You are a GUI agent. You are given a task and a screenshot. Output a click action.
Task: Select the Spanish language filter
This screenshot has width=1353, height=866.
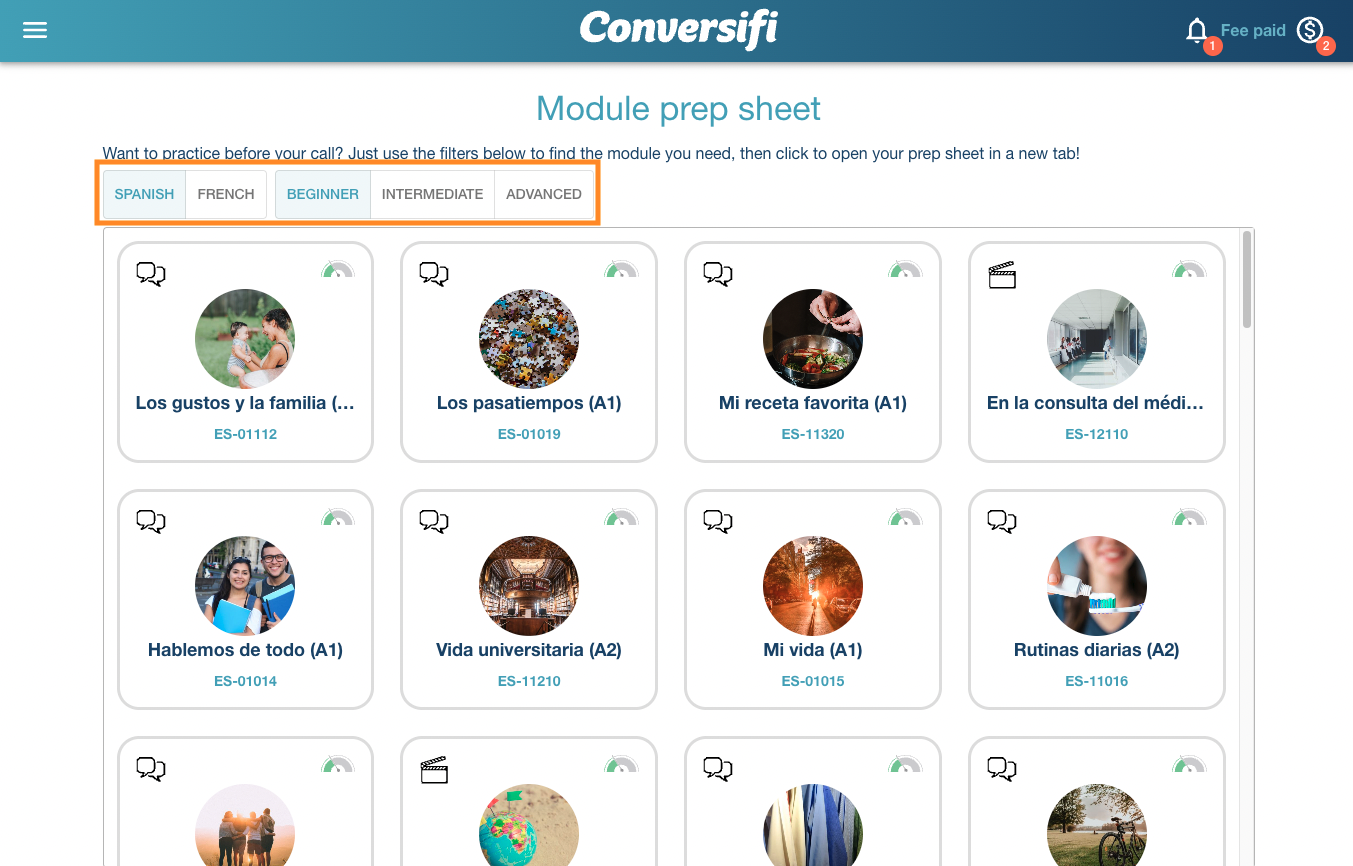144,194
